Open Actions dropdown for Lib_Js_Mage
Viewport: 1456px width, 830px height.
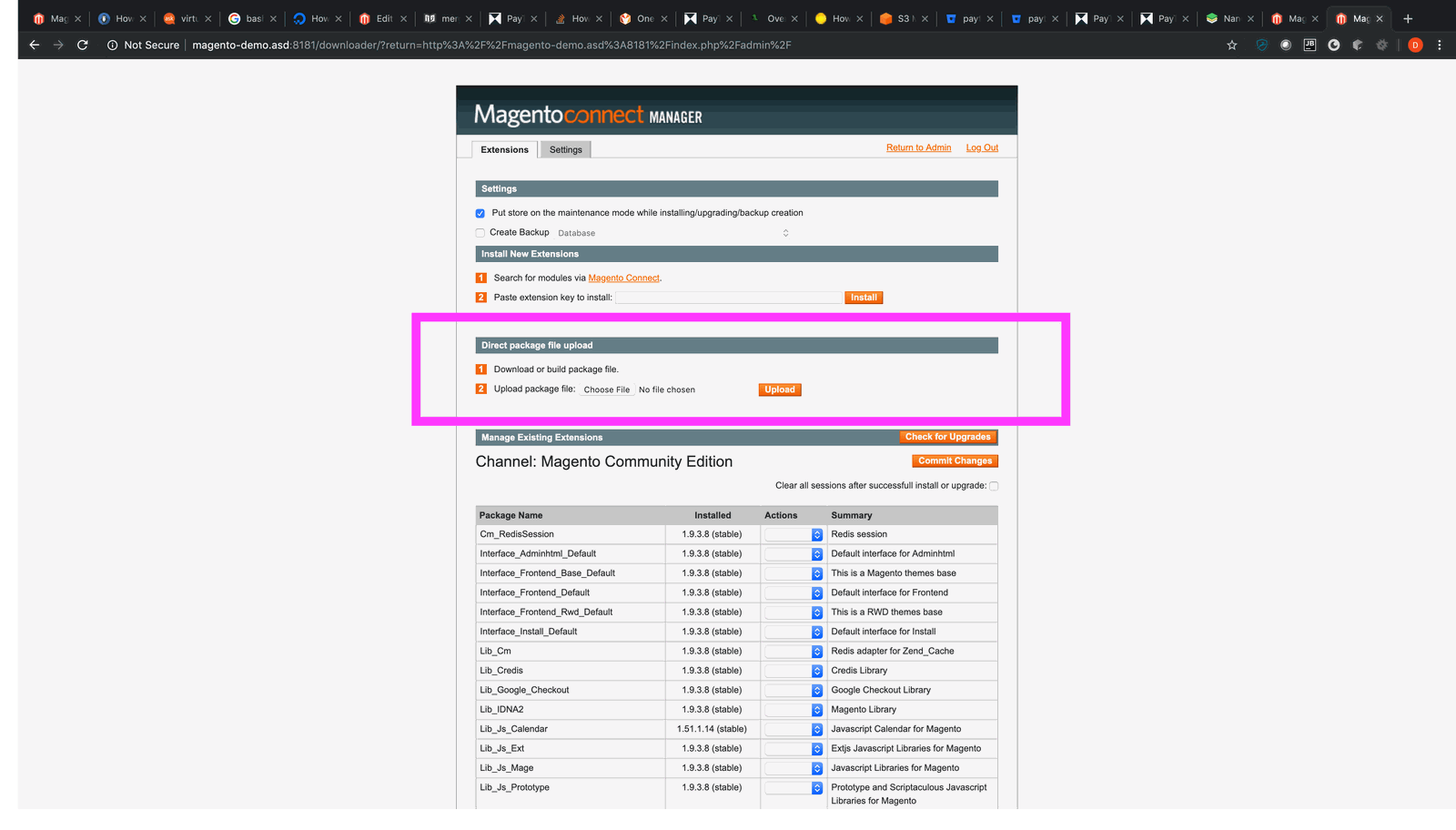click(x=794, y=768)
